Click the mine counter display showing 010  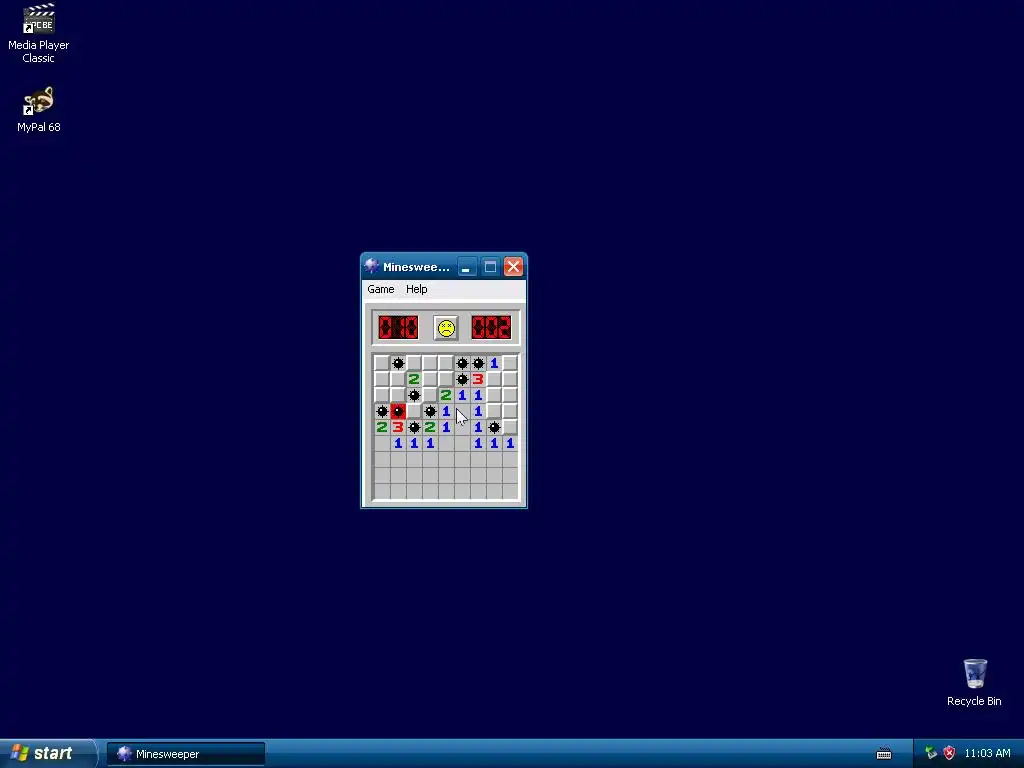pyautogui.click(x=398, y=328)
